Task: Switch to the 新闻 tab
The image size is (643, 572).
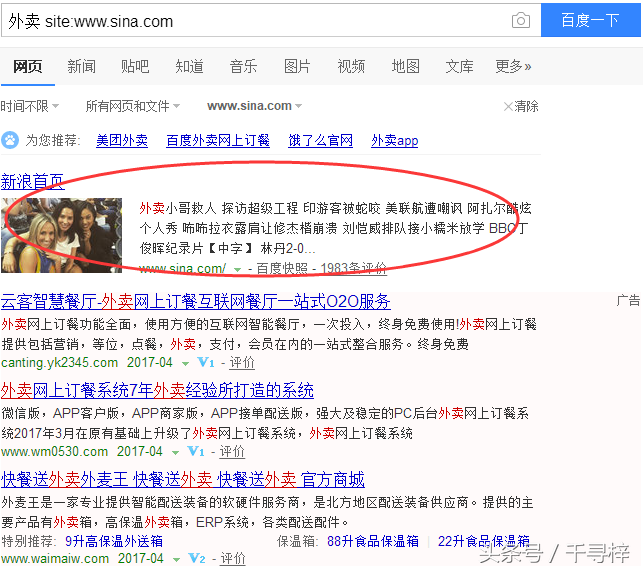Action: point(82,66)
